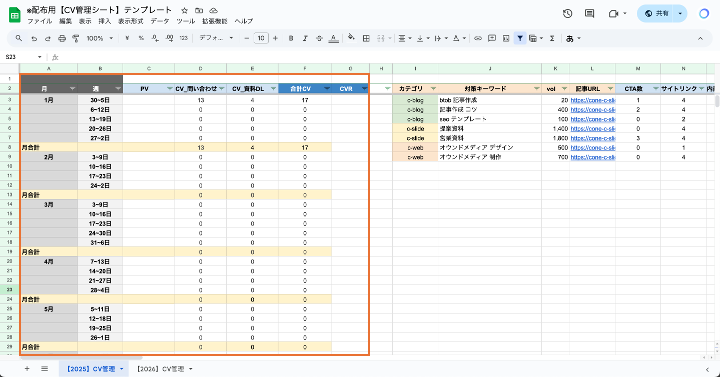Viewport: 720px width, 377px height.
Task: Open the borders tool
Action: tap(366, 39)
